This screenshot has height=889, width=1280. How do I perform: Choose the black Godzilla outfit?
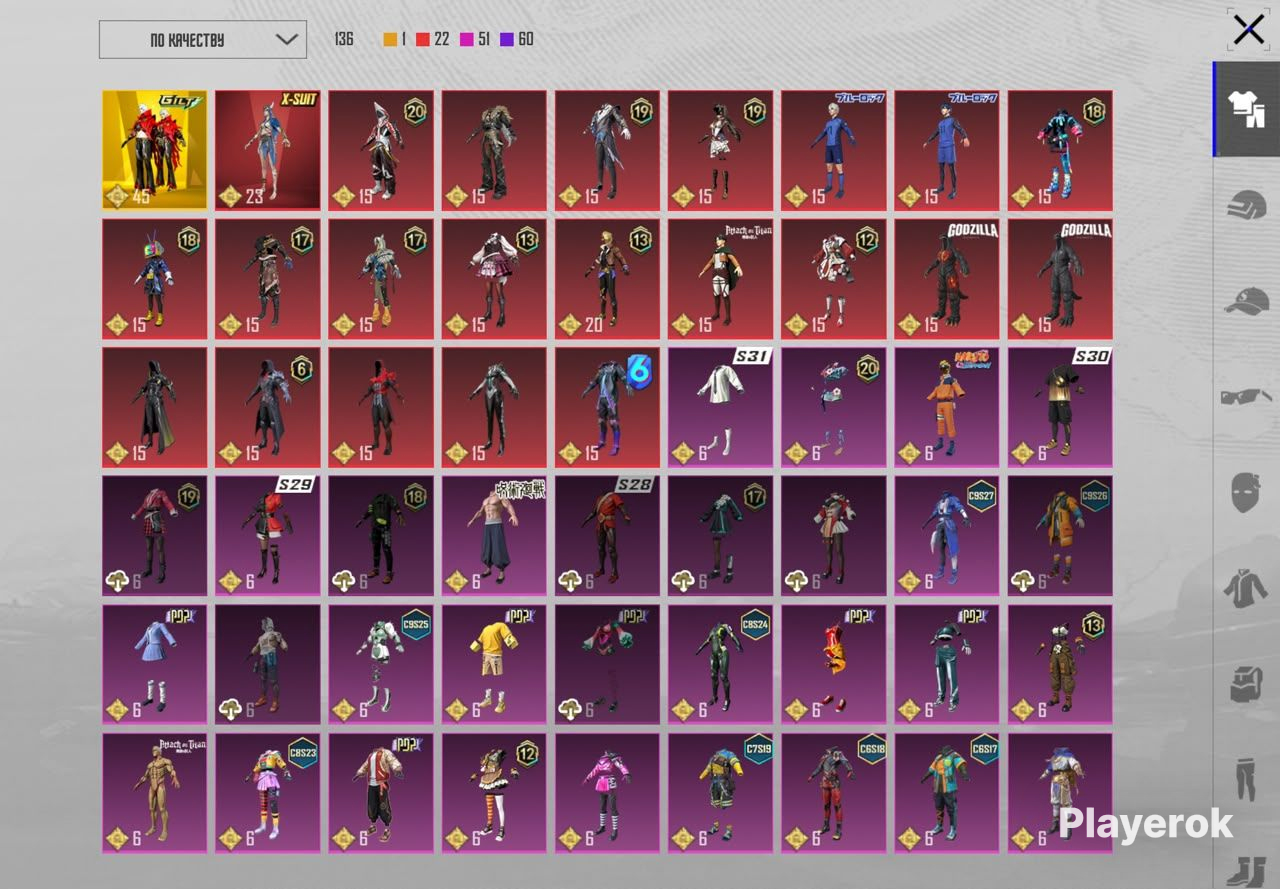pyautogui.click(x=1060, y=279)
